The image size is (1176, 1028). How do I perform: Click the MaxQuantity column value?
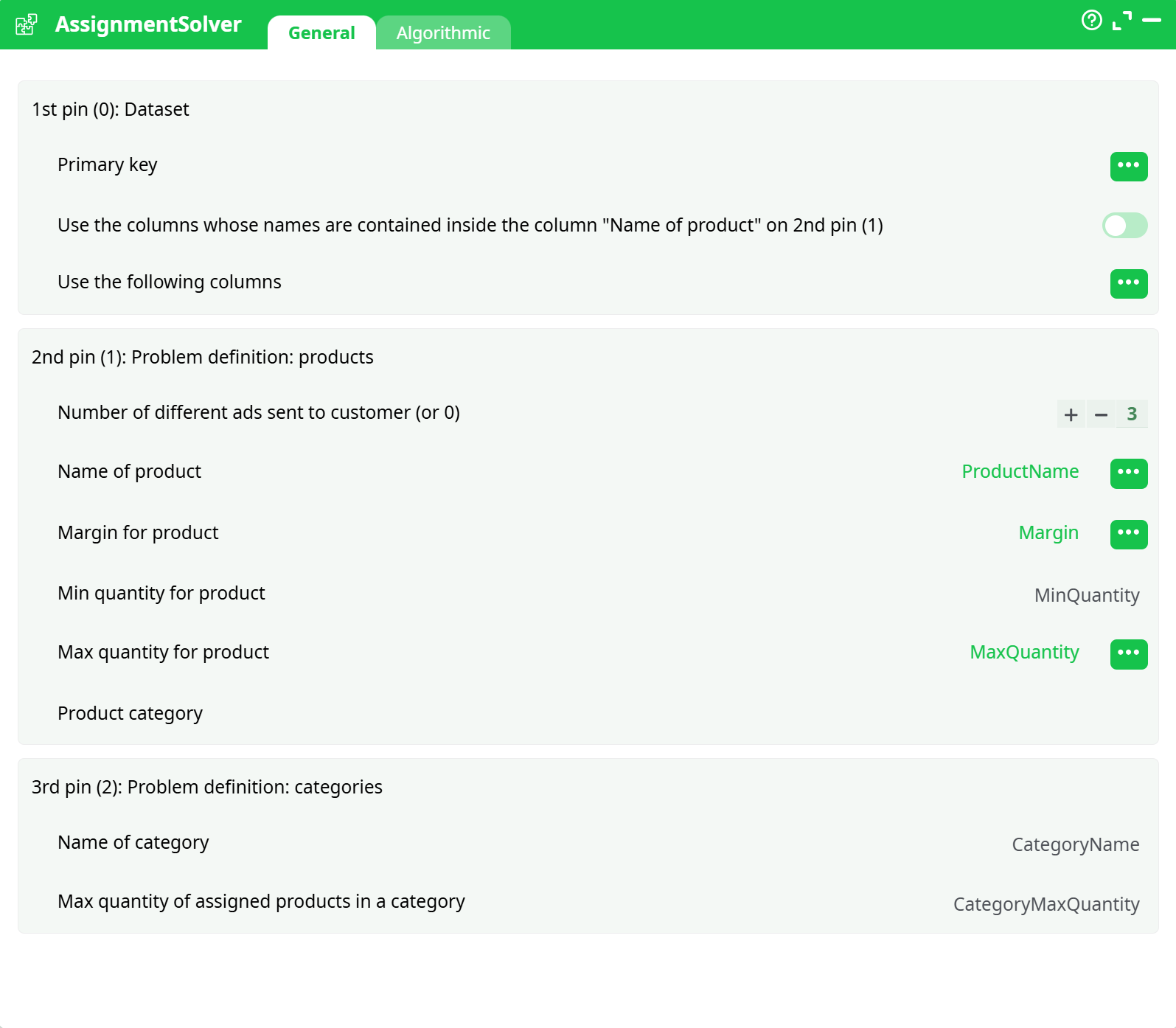point(1024,653)
